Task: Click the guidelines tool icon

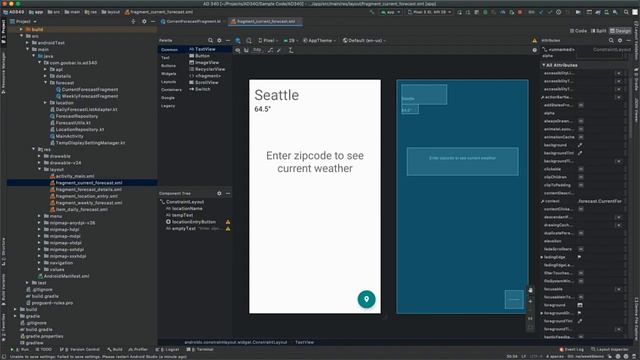Action: tap(291, 50)
